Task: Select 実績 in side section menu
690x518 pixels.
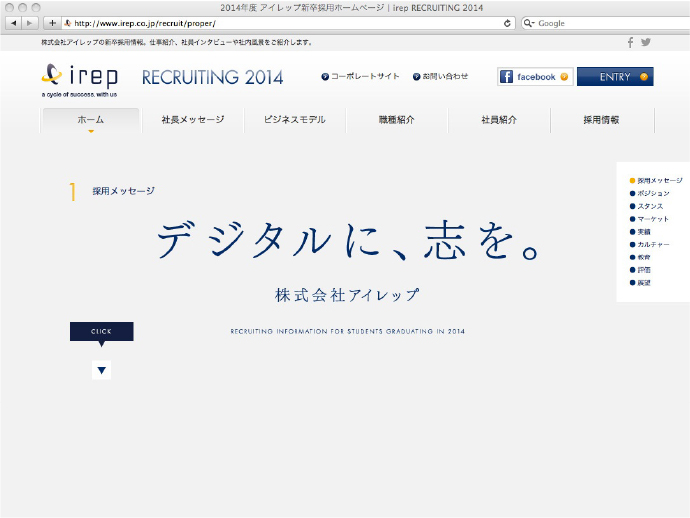Action: (640, 231)
